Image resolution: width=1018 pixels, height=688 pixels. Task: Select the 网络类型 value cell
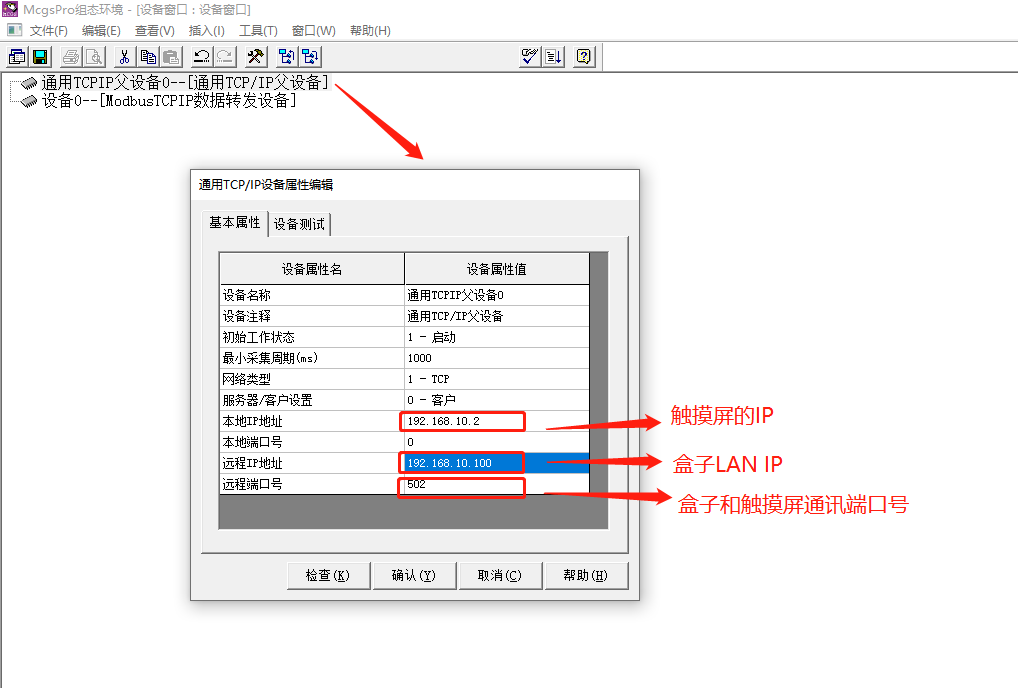496,379
